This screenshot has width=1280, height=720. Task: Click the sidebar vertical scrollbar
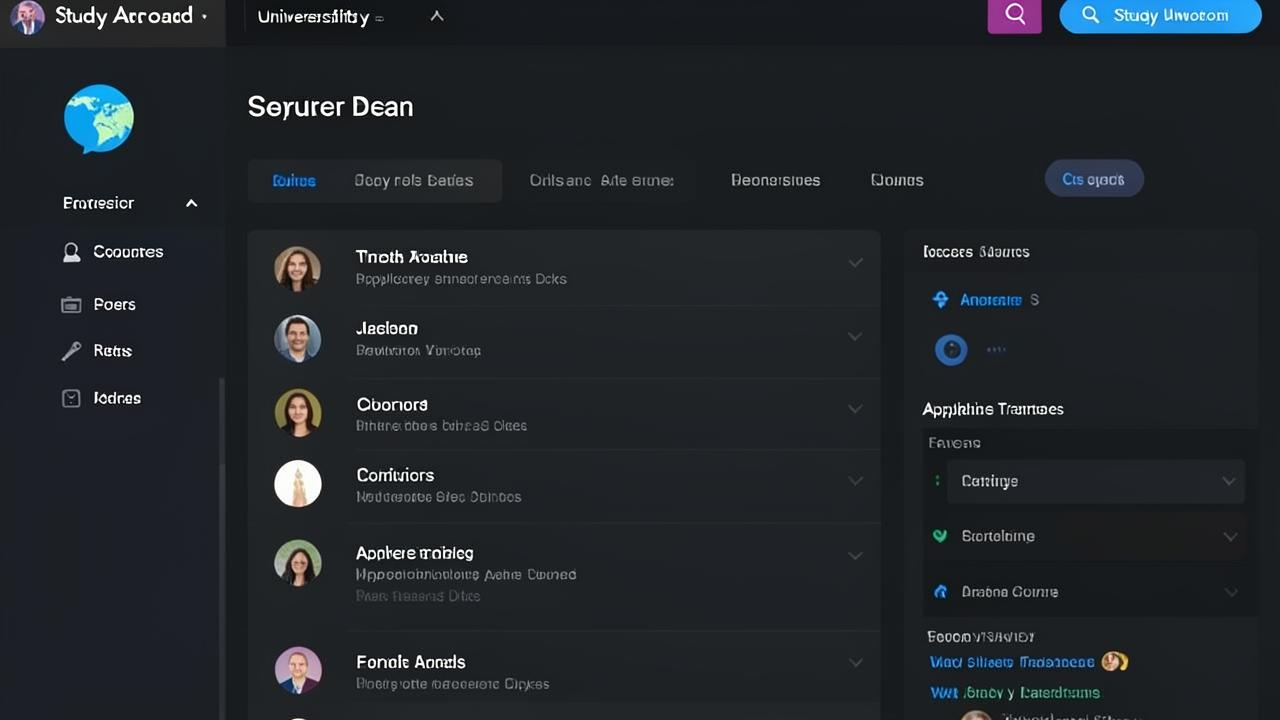pyautogui.click(x=222, y=548)
